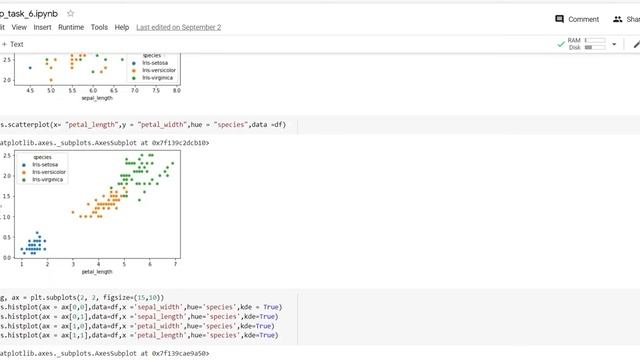Add a new Text cell
Image resolution: width=640 pixels, height=360 pixels.
[x=13, y=44]
